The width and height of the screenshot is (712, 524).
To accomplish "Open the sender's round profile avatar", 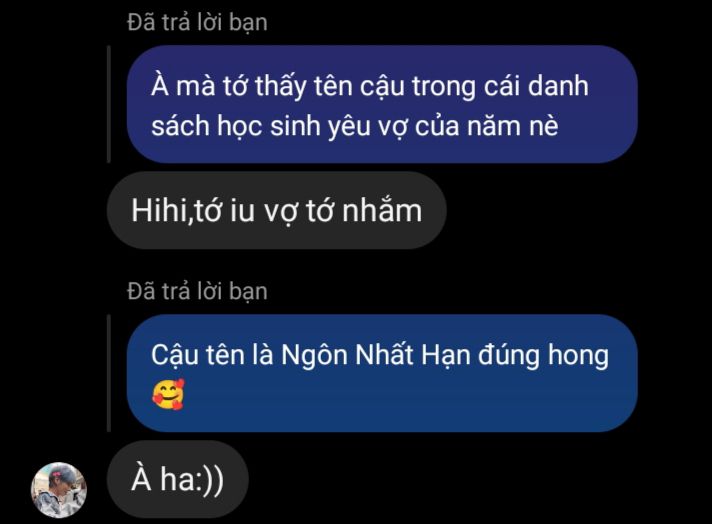I will coord(59,490).
